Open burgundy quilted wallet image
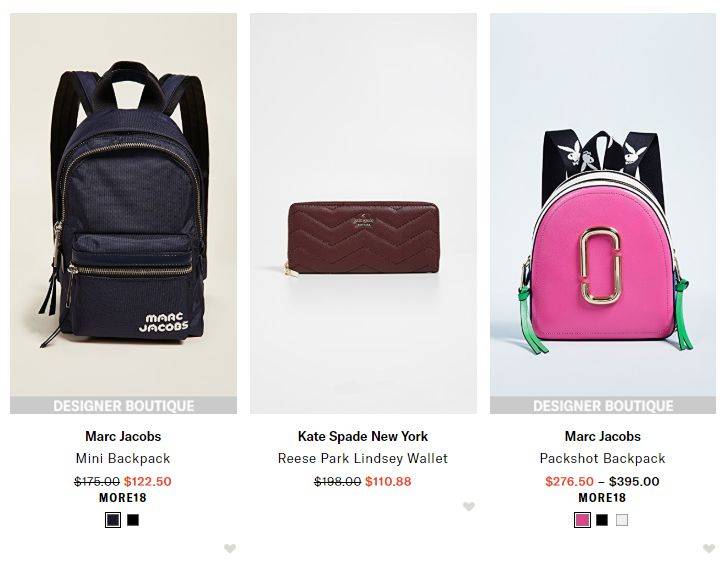Viewport: 724px width, 563px height. point(363,213)
